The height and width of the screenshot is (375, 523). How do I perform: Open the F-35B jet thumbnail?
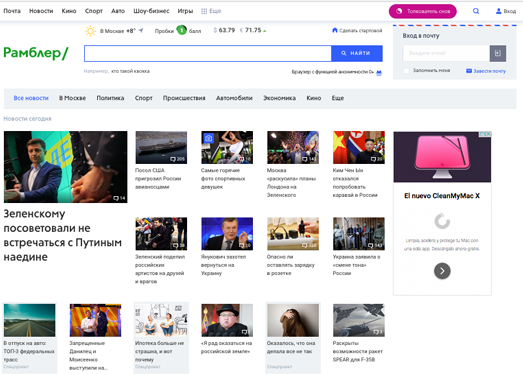click(359, 320)
